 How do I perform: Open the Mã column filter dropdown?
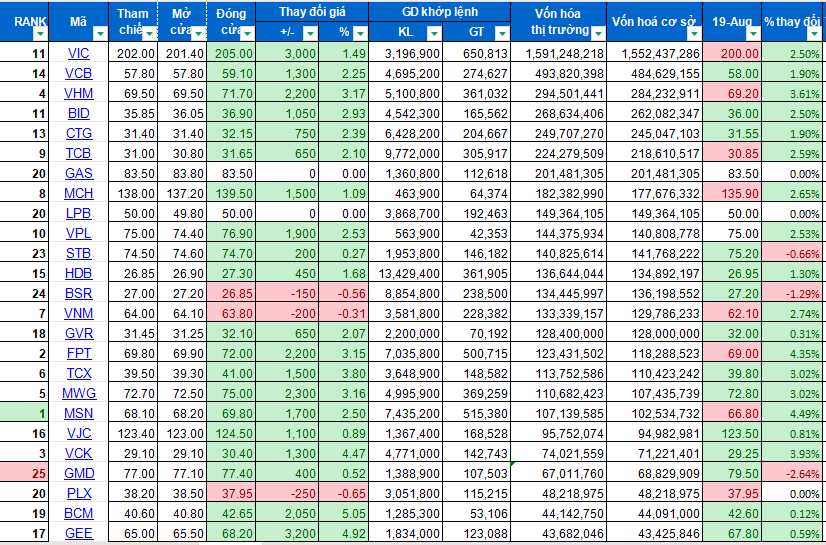(100, 34)
